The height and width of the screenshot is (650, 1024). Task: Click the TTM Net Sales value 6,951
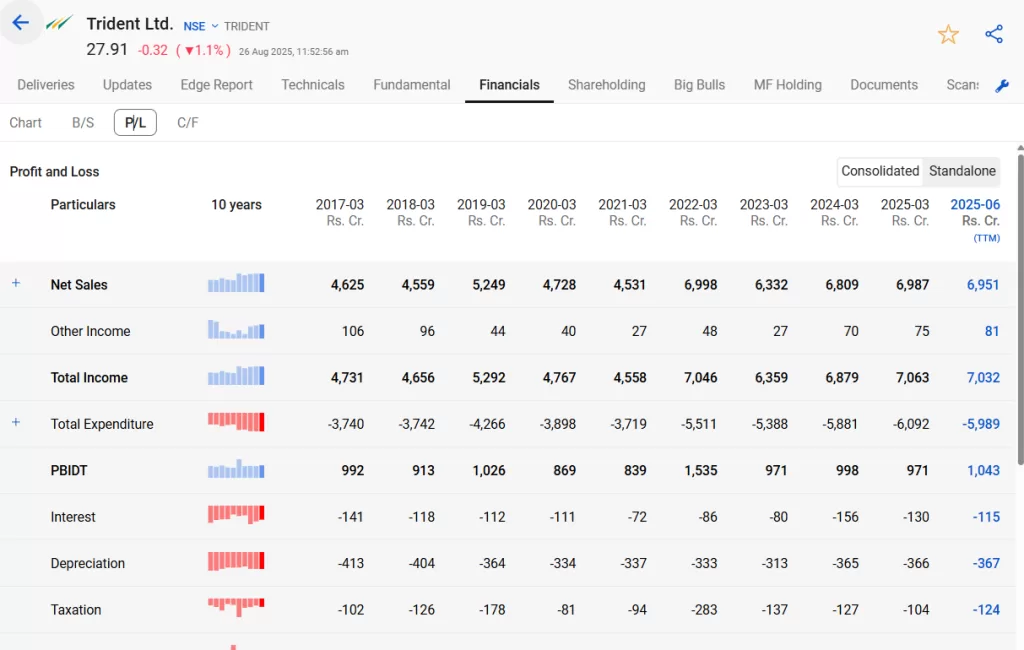tap(983, 285)
